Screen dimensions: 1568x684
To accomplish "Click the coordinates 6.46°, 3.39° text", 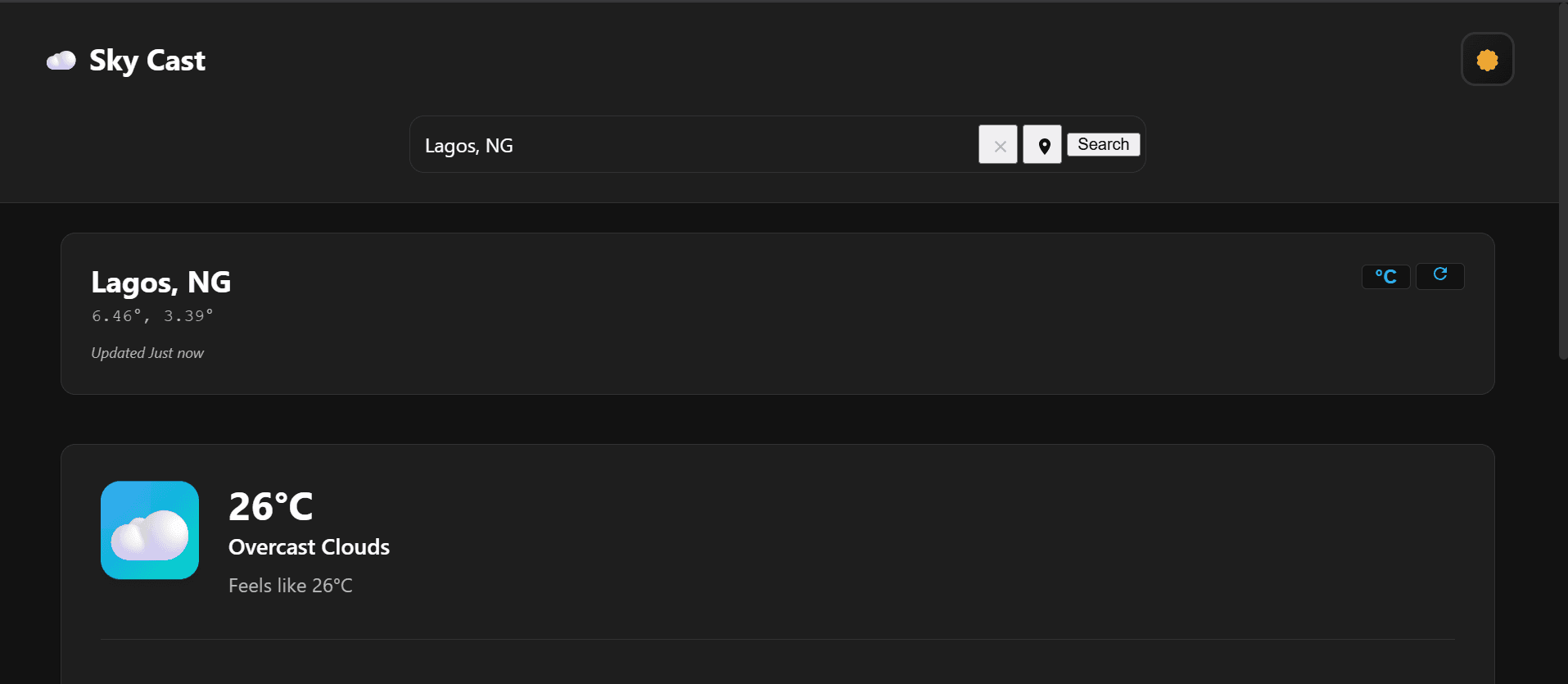I will (x=152, y=316).
